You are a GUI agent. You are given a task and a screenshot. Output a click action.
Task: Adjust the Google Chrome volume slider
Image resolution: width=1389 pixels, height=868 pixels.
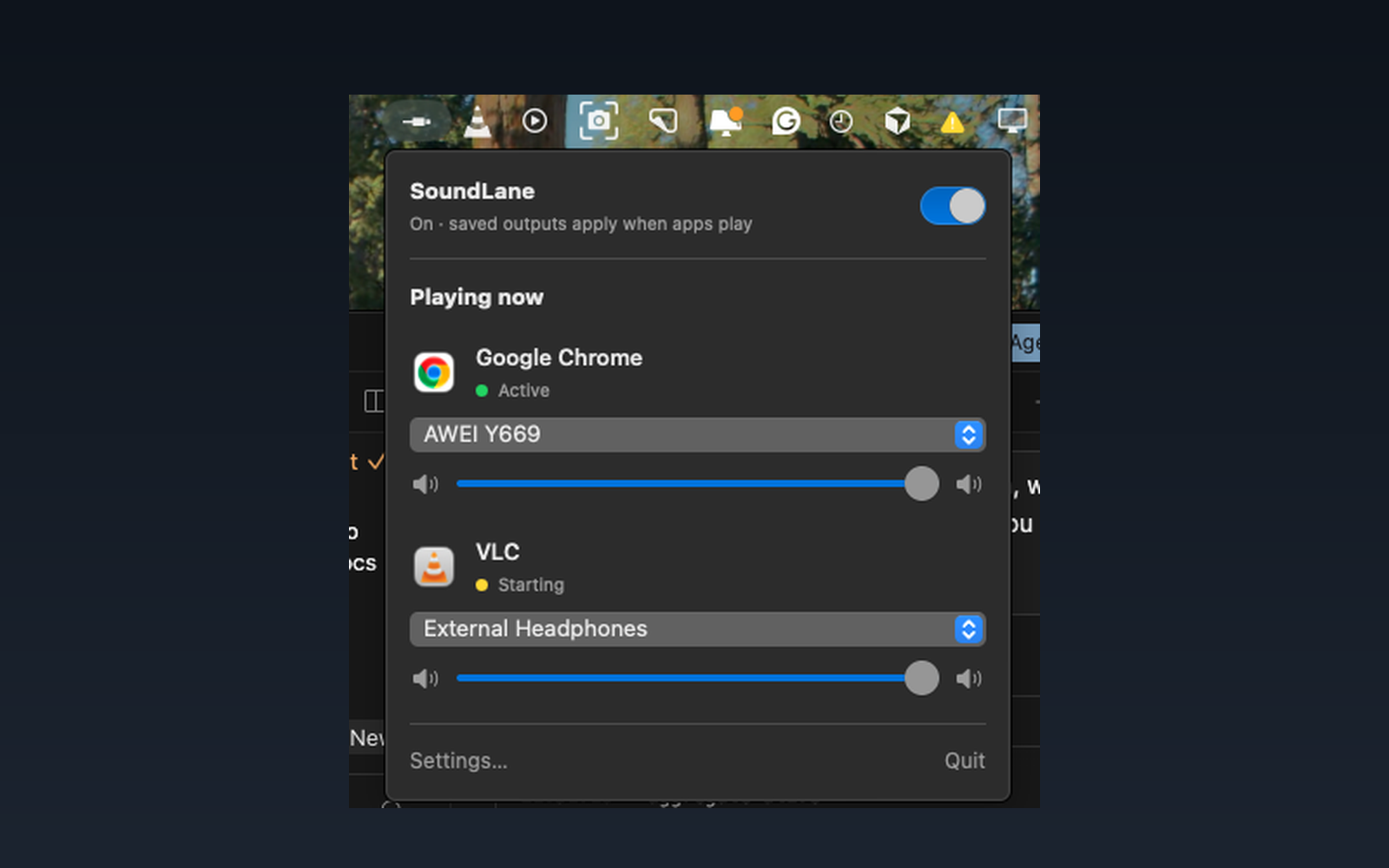pos(697,483)
